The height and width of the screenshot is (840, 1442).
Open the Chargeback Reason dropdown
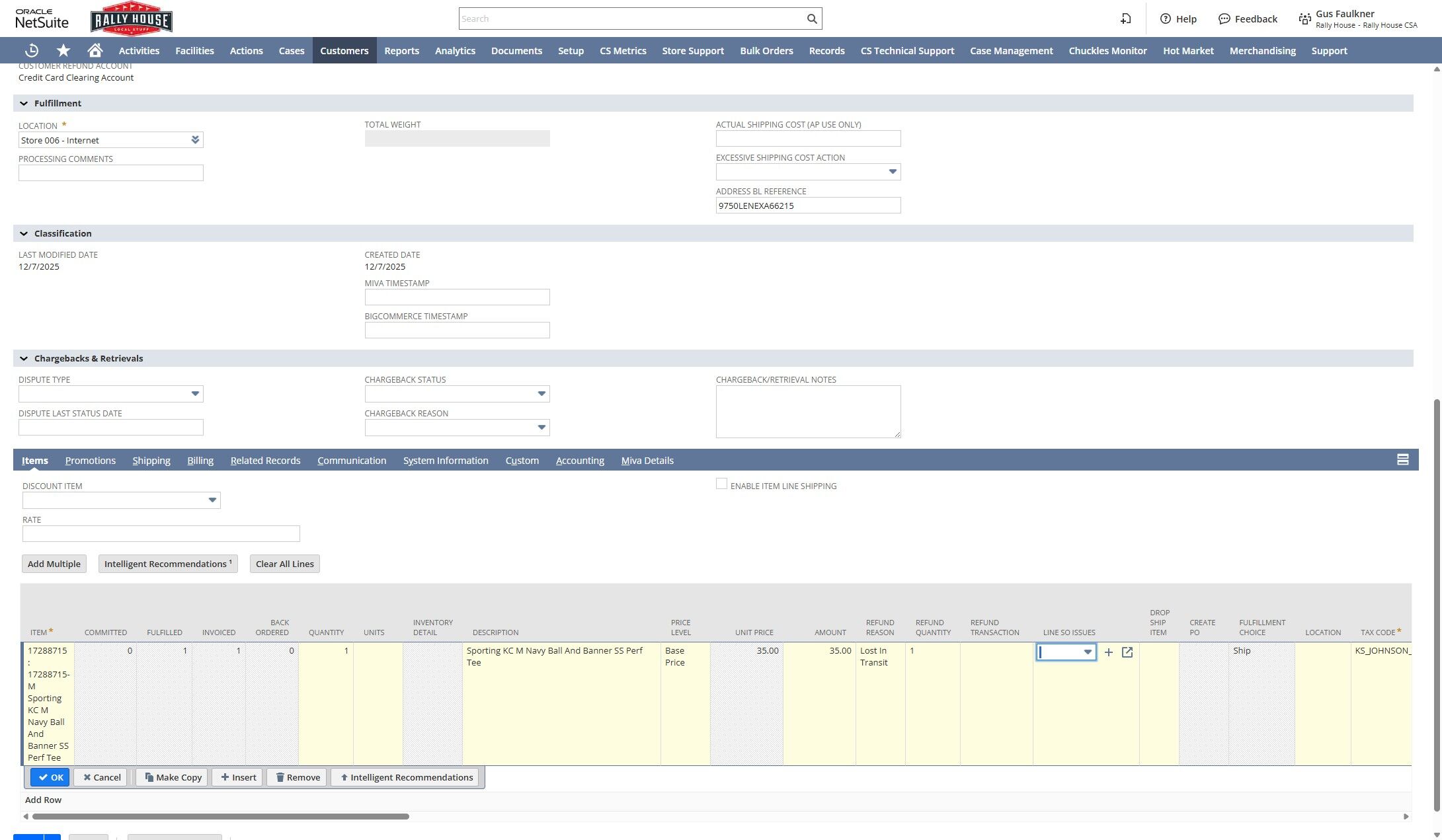tap(541, 428)
